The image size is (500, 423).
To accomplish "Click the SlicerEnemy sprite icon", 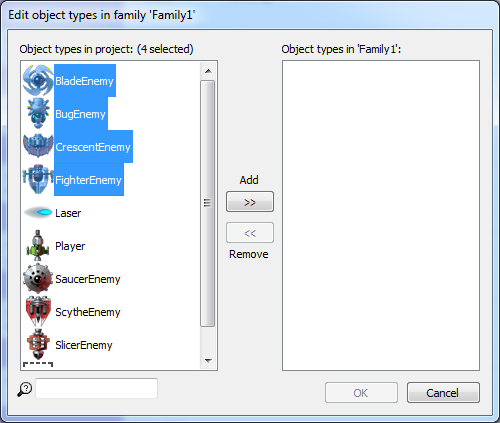I will (38, 344).
